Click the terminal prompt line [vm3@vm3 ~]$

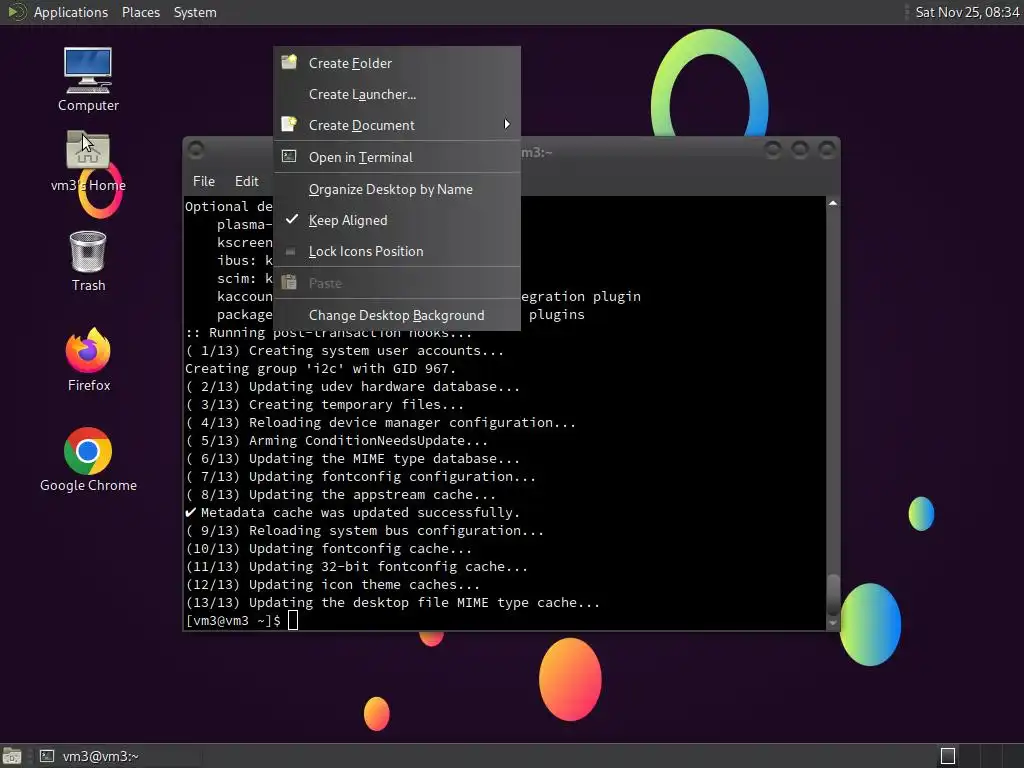click(233, 620)
